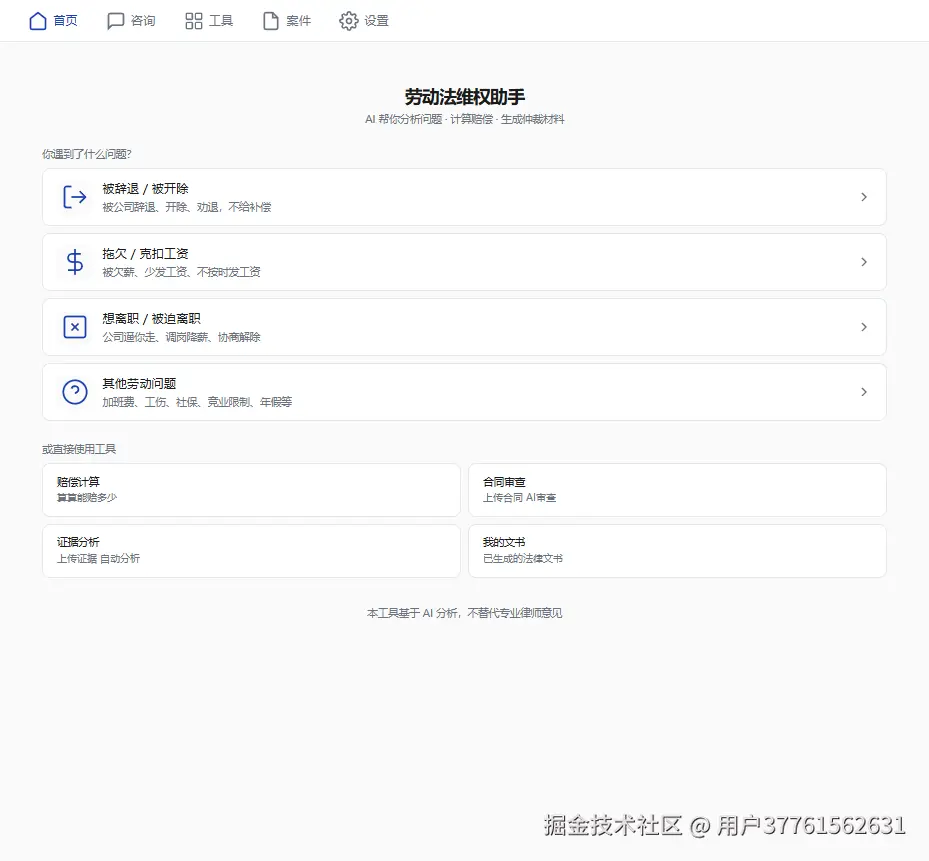This screenshot has width=929, height=861.
Task: Select the 设置 tab
Action: coord(364,21)
